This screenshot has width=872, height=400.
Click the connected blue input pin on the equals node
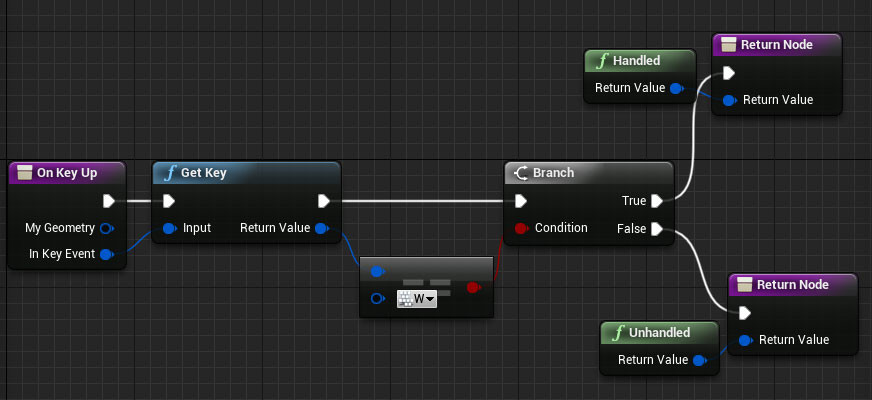click(378, 271)
